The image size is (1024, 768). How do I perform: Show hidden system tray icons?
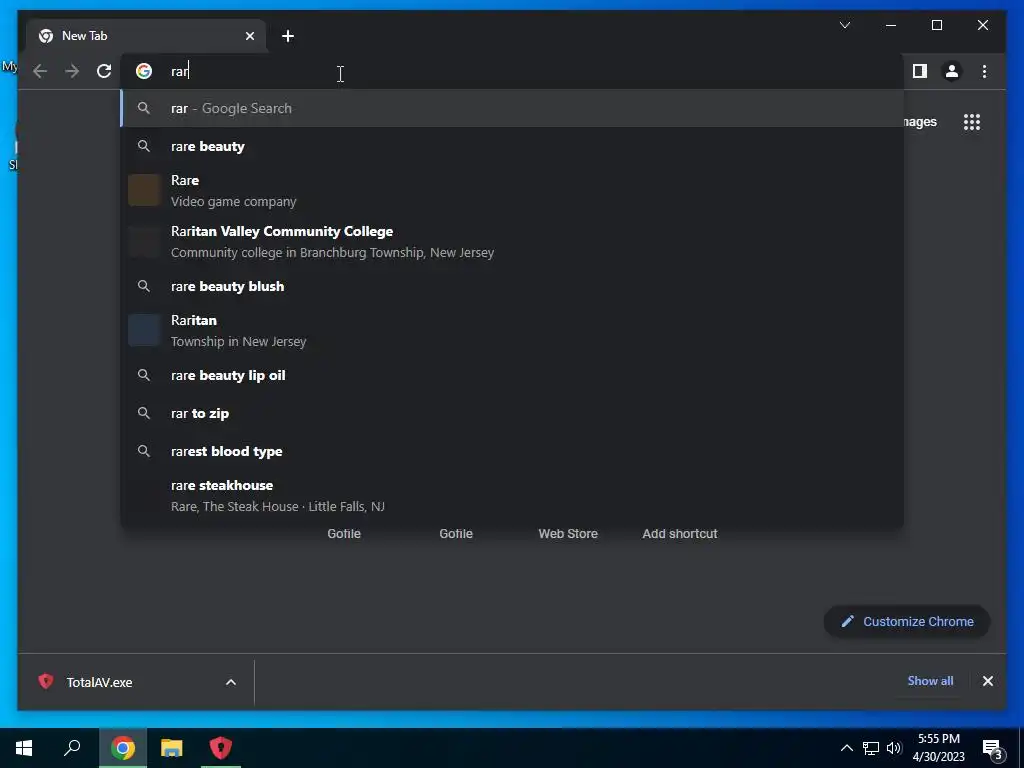coord(846,748)
